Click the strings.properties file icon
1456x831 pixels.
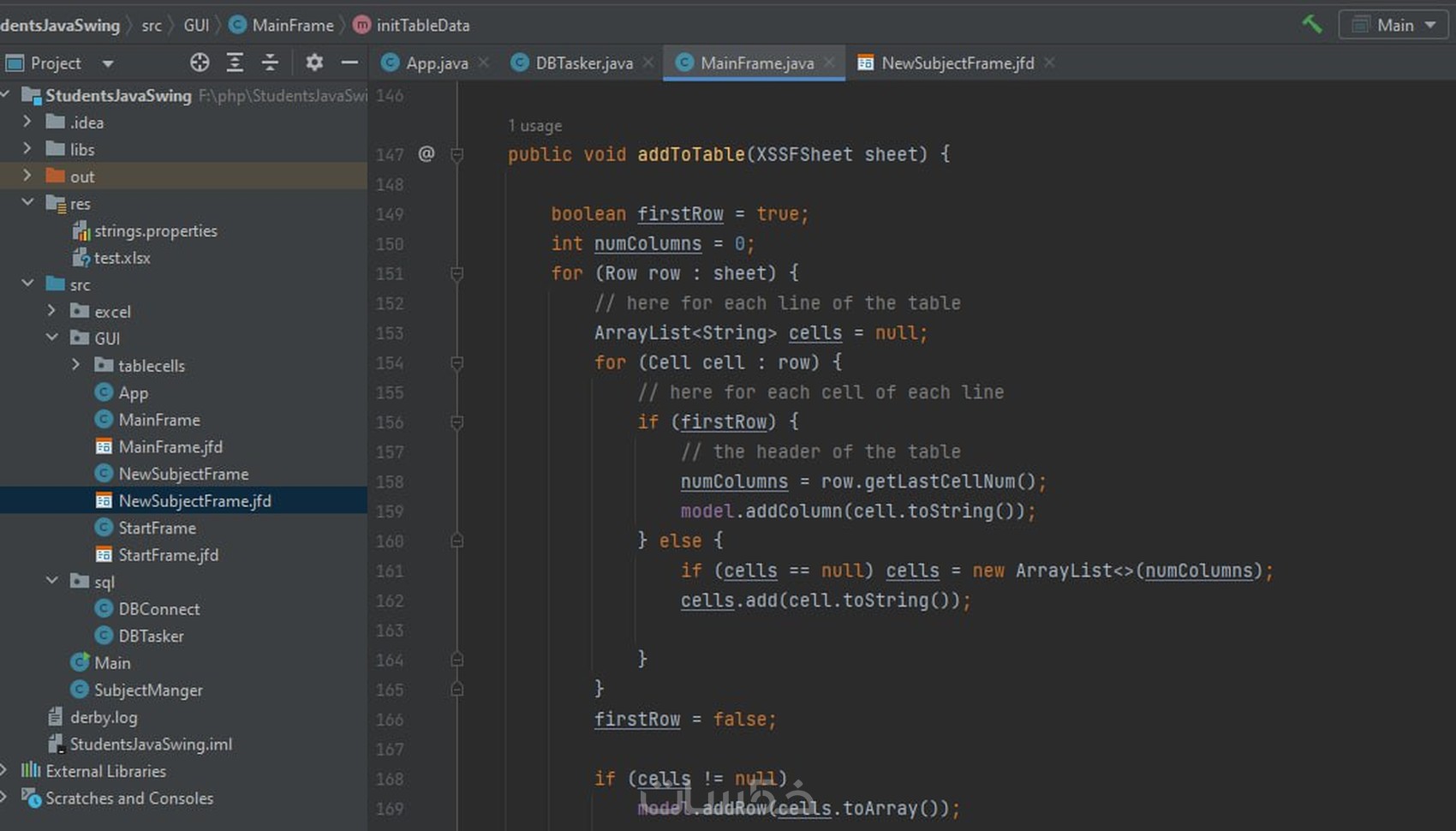[x=80, y=230]
